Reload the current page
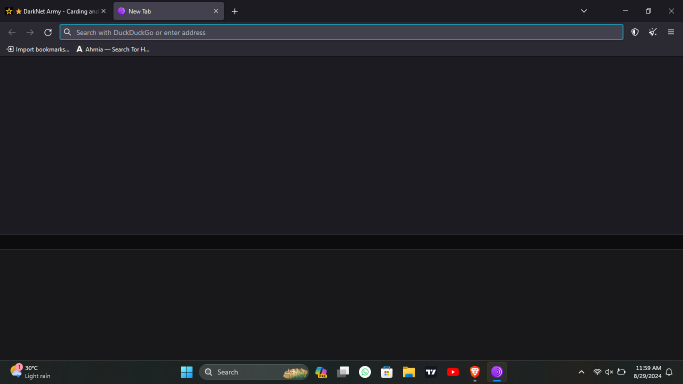Screen dimensions: 683x384 coord(48,32)
